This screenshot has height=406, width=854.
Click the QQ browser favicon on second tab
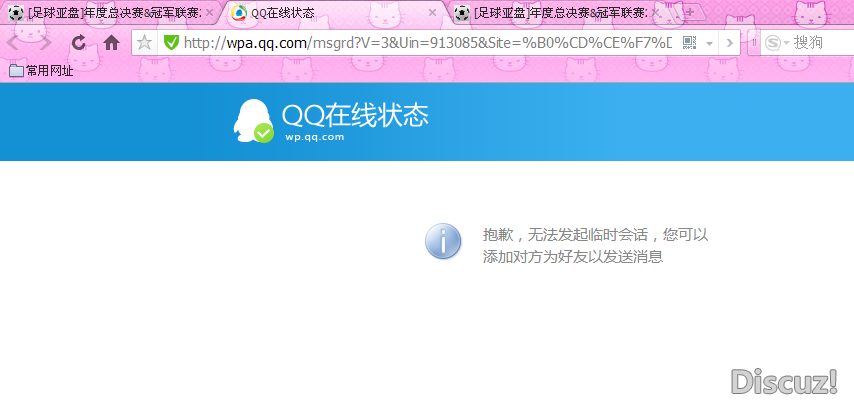point(239,13)
